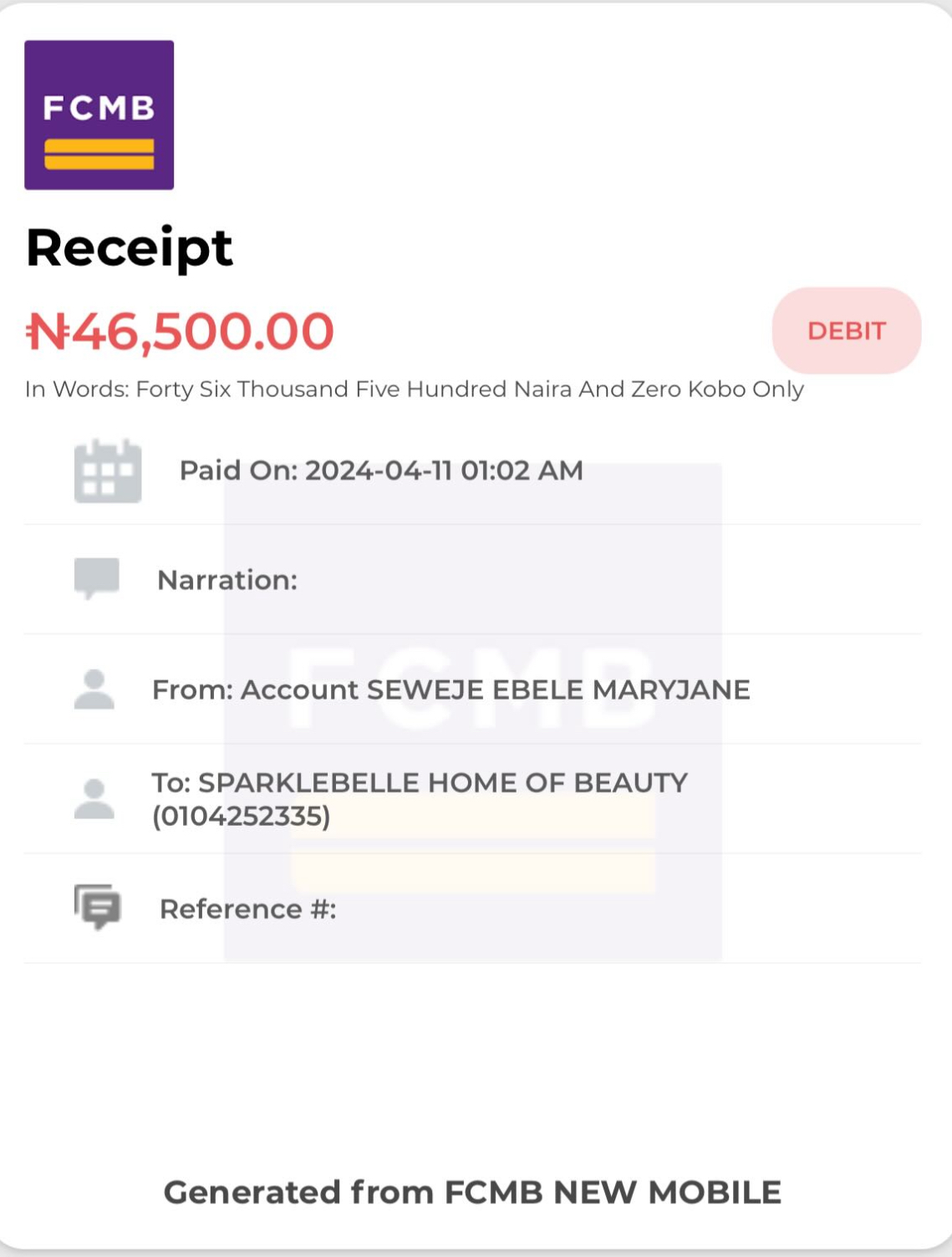
Task: Click the Narration label
Action: 227,580
